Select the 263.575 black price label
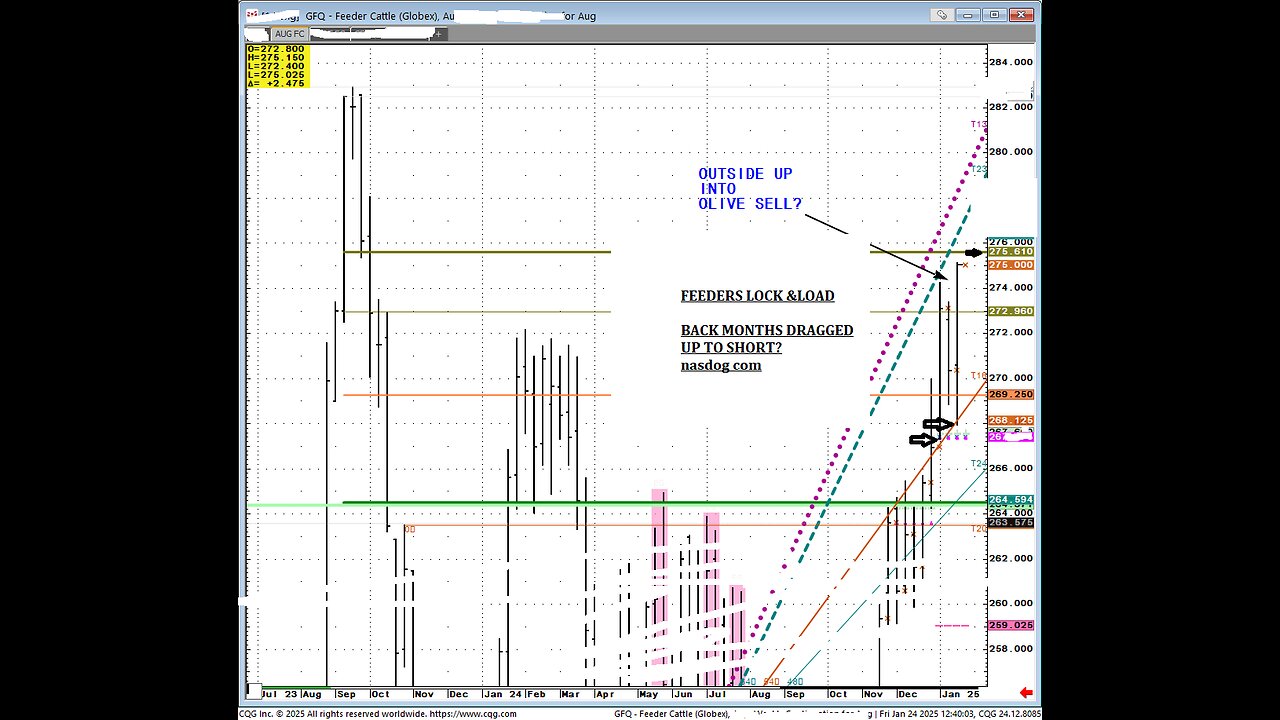Screen dimensions: 1280x720 1010,523
